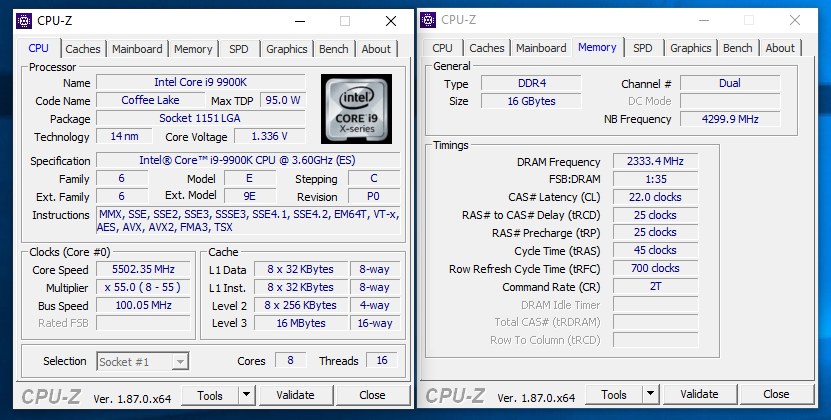The width and height of the screenshot is (831, 420).
Task: Open Mainboard tab in right CPU-Z window
Action: click(541, 48)
